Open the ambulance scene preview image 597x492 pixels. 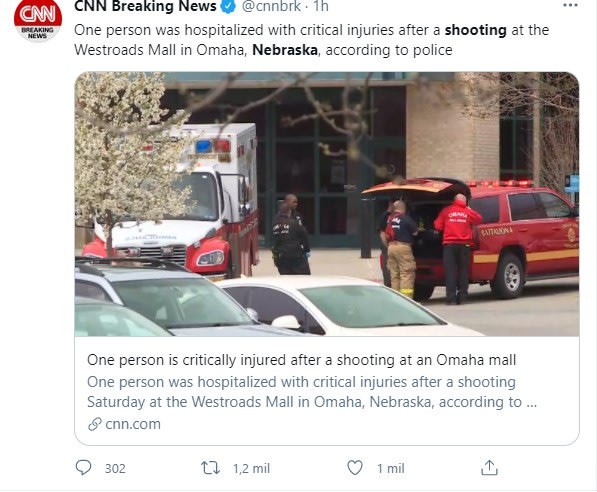coord(327,204)
